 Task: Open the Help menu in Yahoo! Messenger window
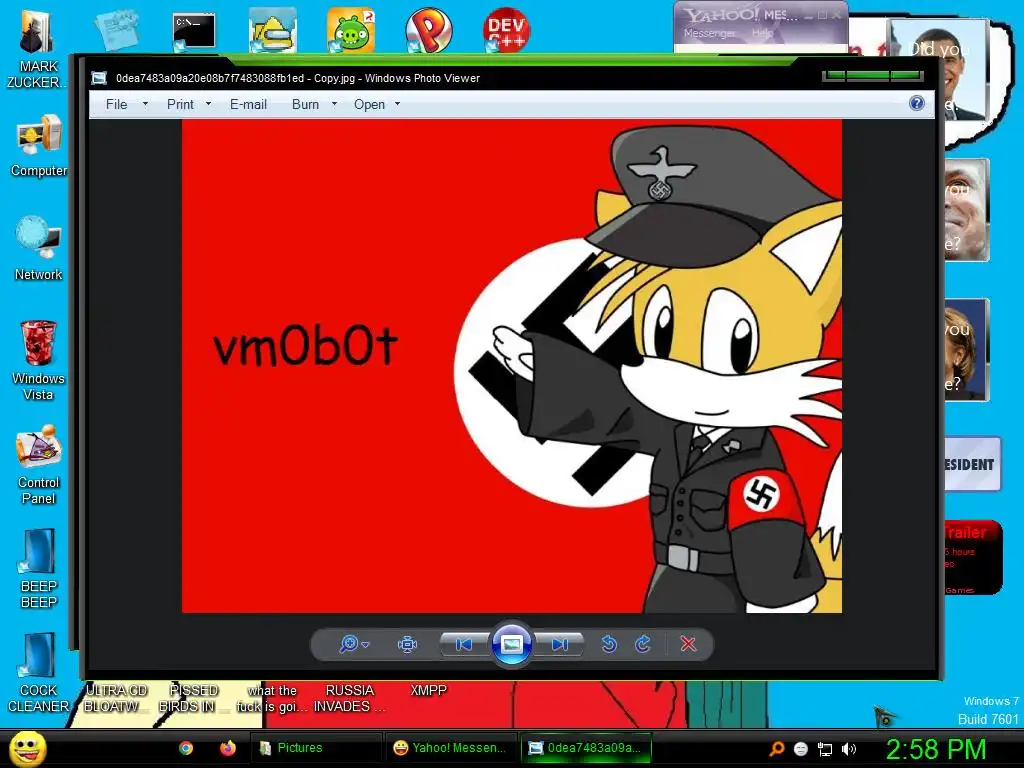761,33
